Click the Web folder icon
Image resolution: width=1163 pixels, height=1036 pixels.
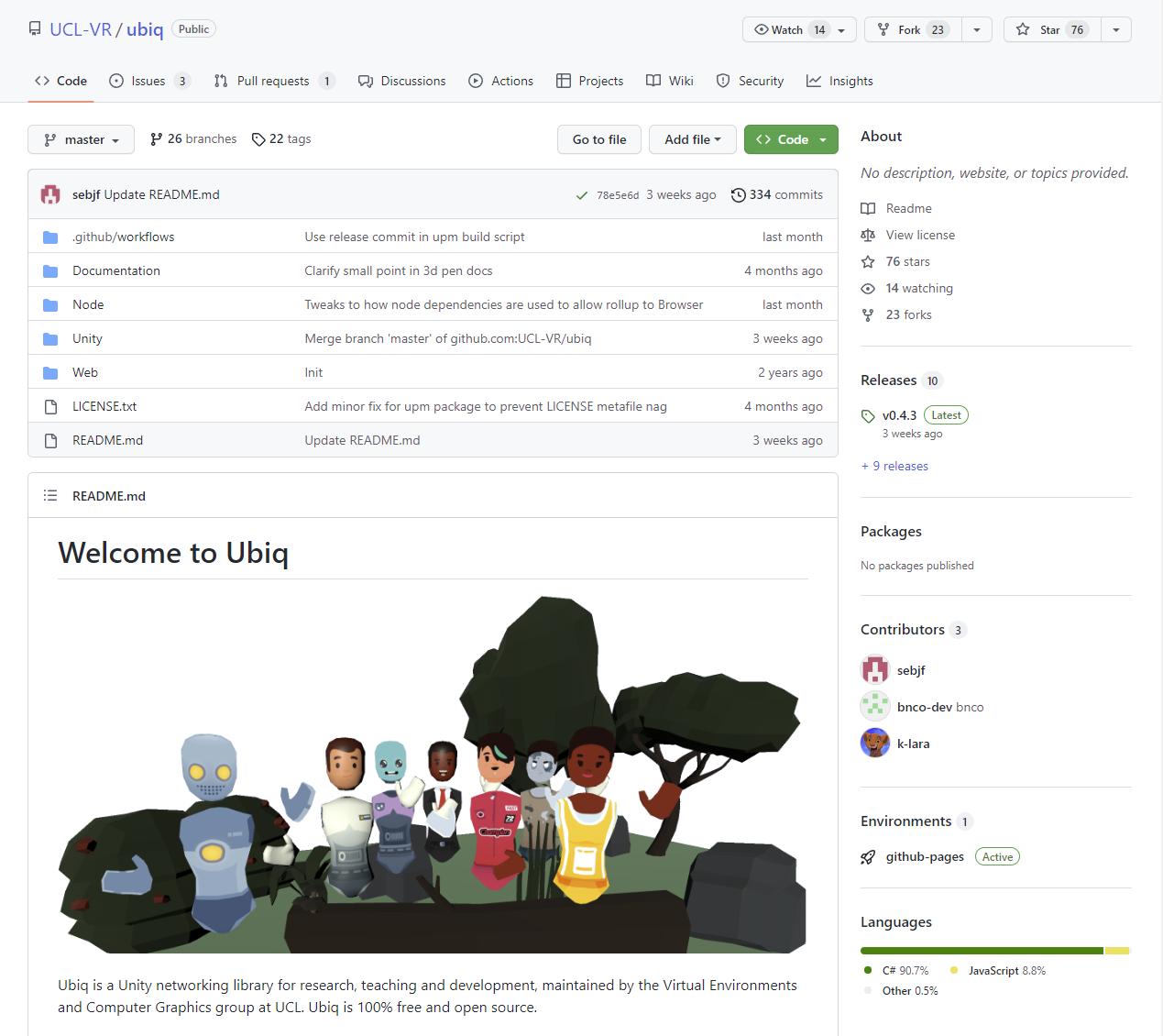pyautogui.click(x=50, y=372)
